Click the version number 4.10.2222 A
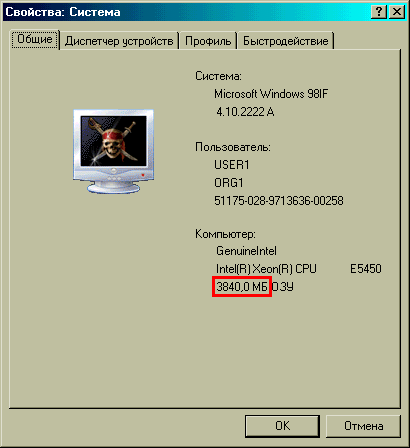The image size is (410, 448). click(x=245, y=112)
